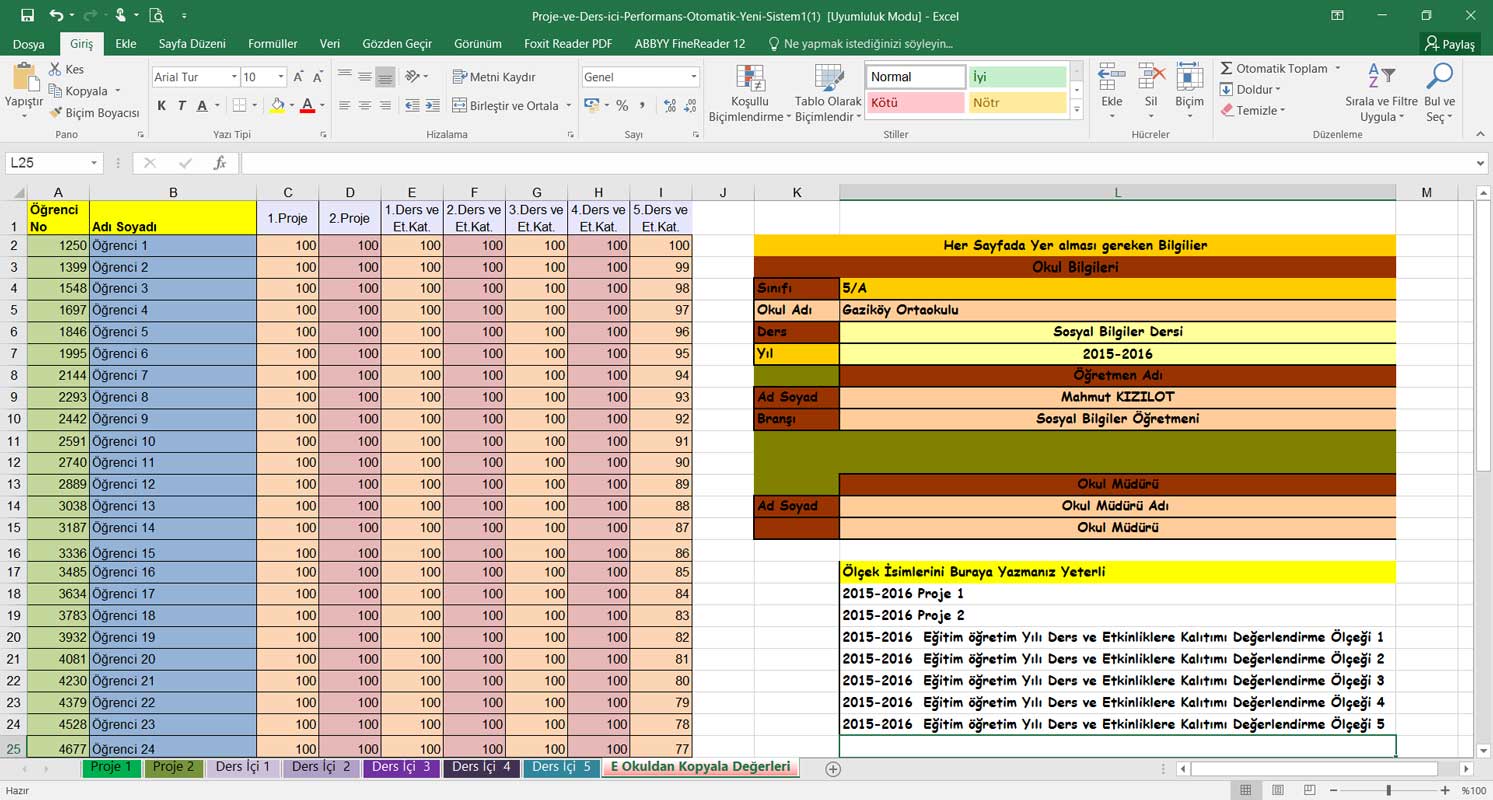Click the increase indent icon
This screenshot has width=1493, height=800.
(x=432, y=105)
